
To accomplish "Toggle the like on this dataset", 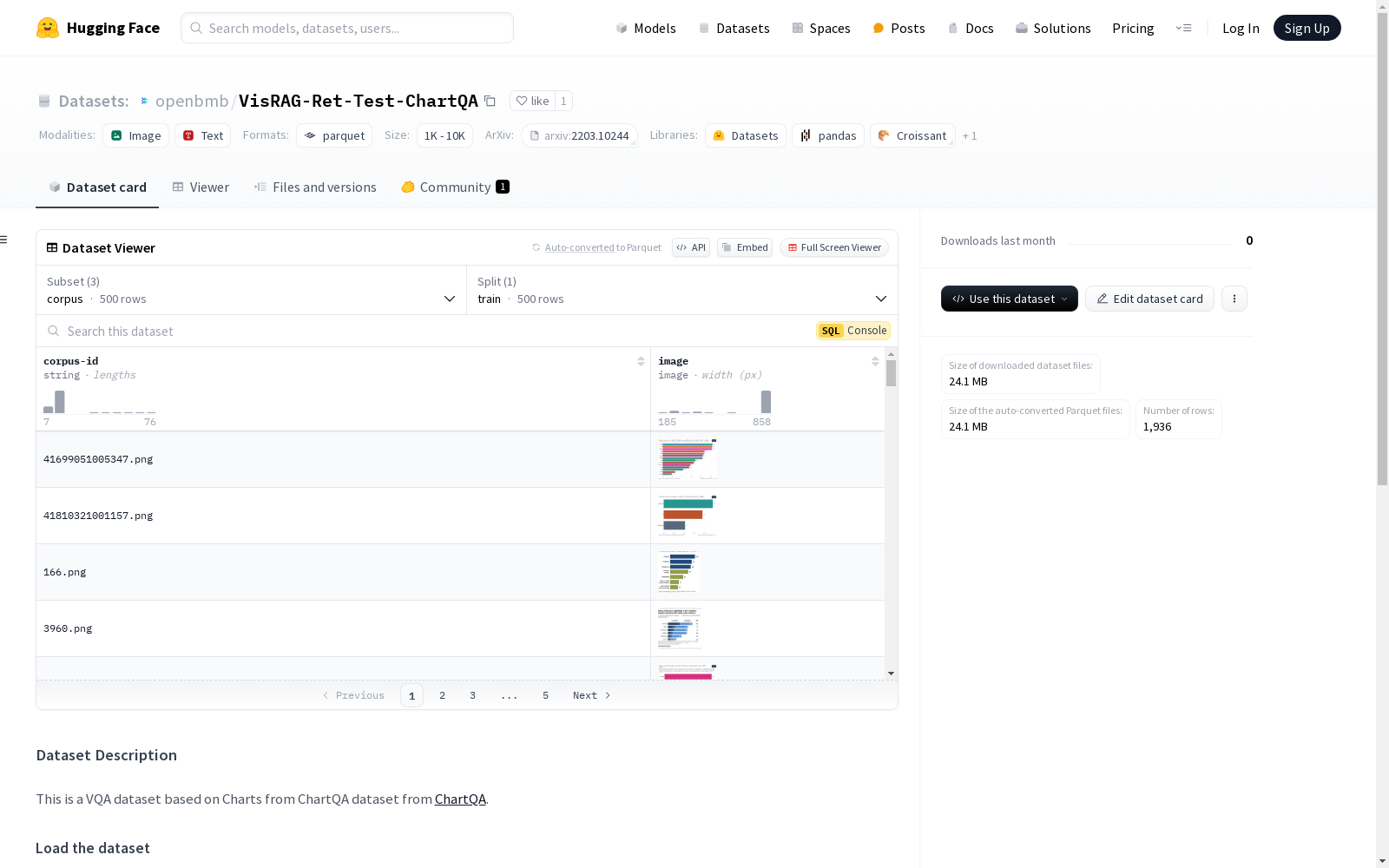I will point(532,101).
